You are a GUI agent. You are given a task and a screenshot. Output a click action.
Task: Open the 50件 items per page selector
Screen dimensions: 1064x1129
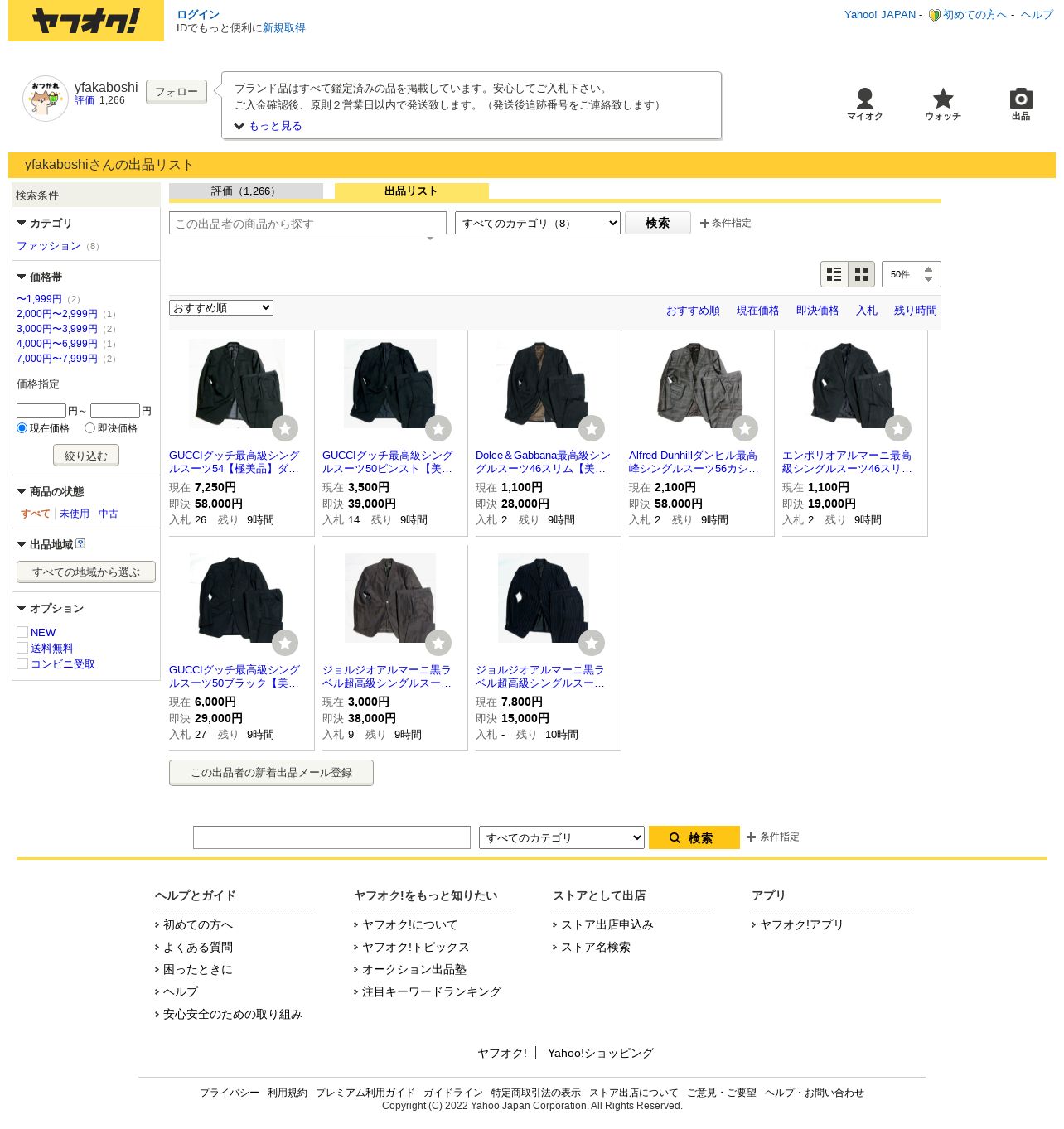(912, 274)
